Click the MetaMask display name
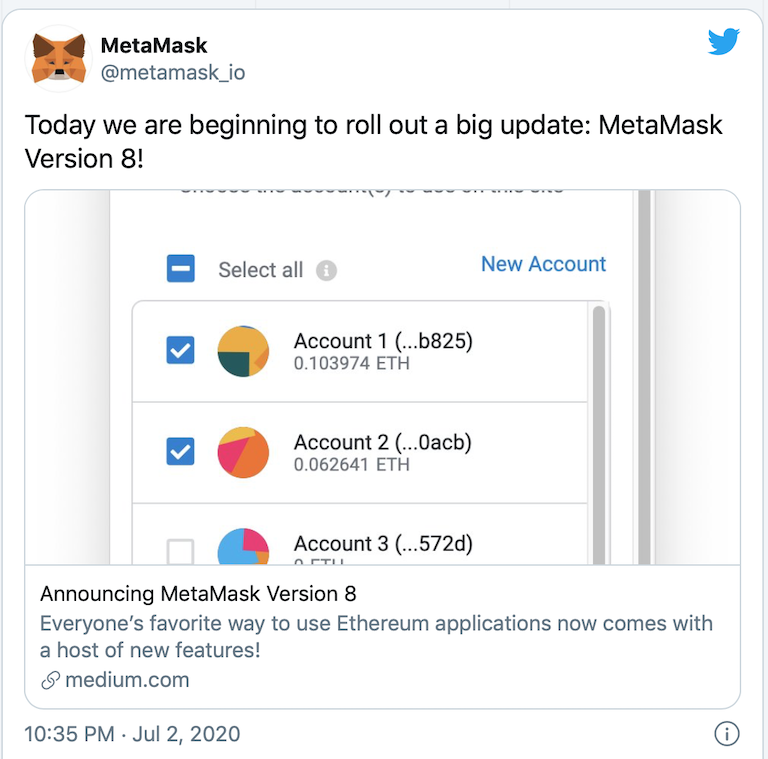This screenshot has height=759, width=768. (x=154, y=46)
